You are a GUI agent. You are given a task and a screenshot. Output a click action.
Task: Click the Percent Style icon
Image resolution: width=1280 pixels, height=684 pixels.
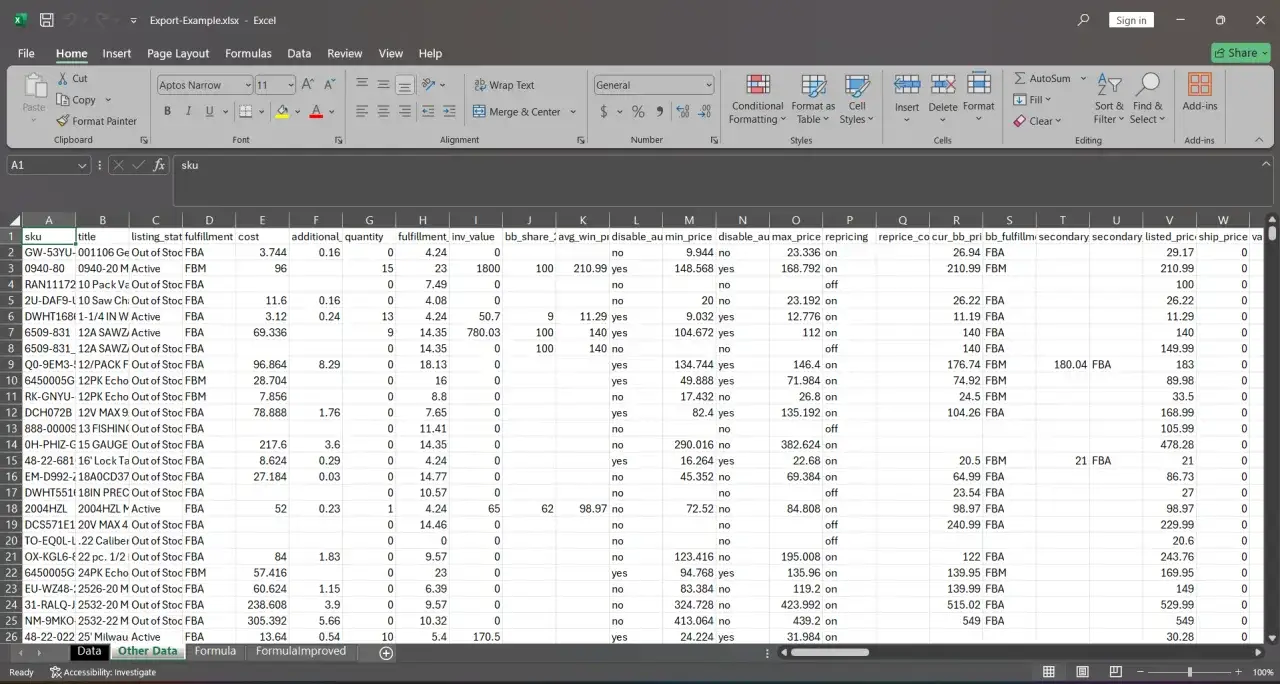(638, 112)
